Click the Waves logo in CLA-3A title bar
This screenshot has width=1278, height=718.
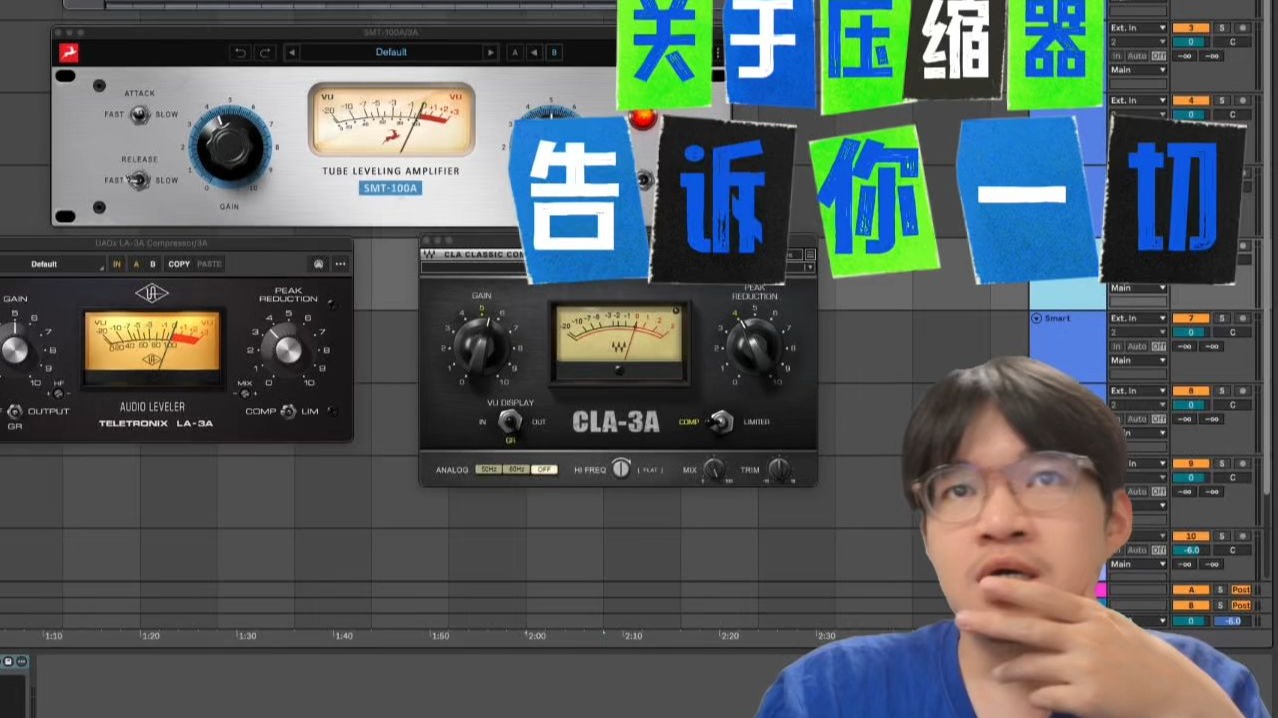[x=429, y=254]
